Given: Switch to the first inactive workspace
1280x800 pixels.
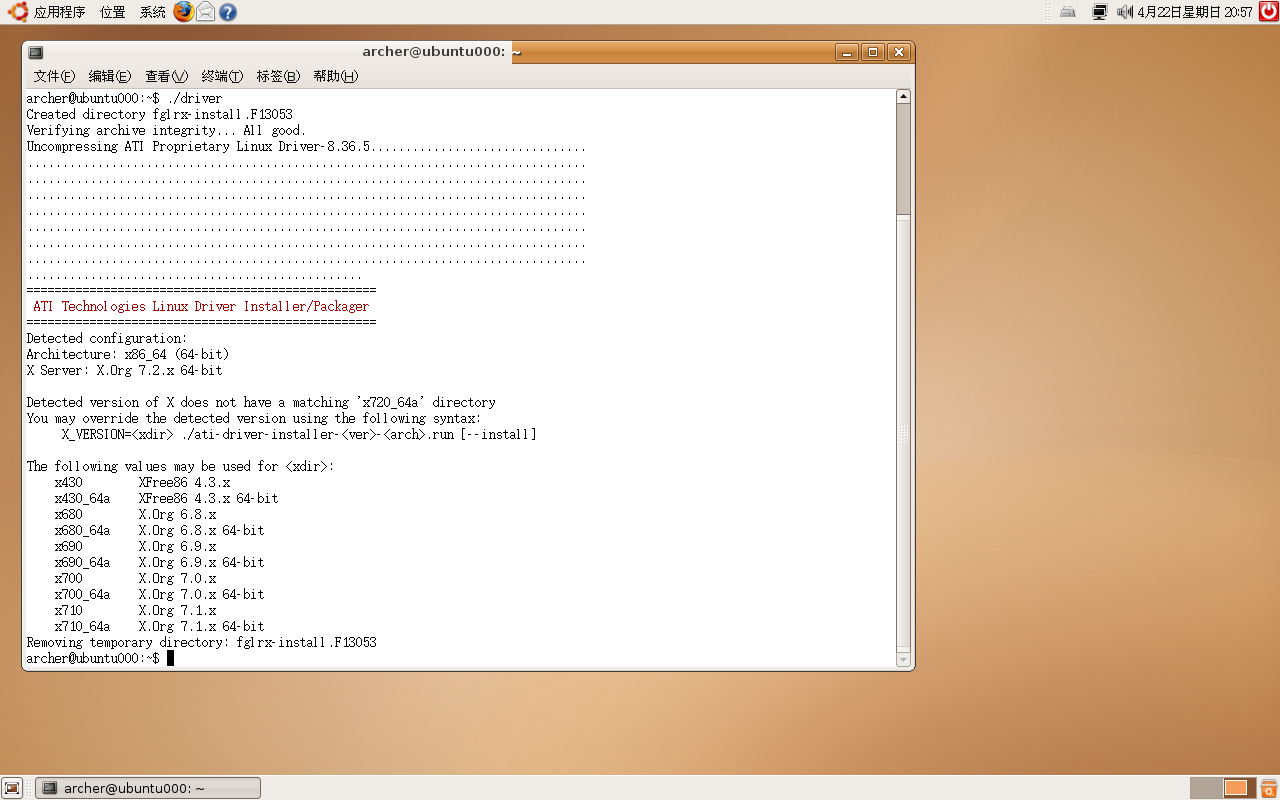Looking at the screenshot, I should pos(1206,788).
